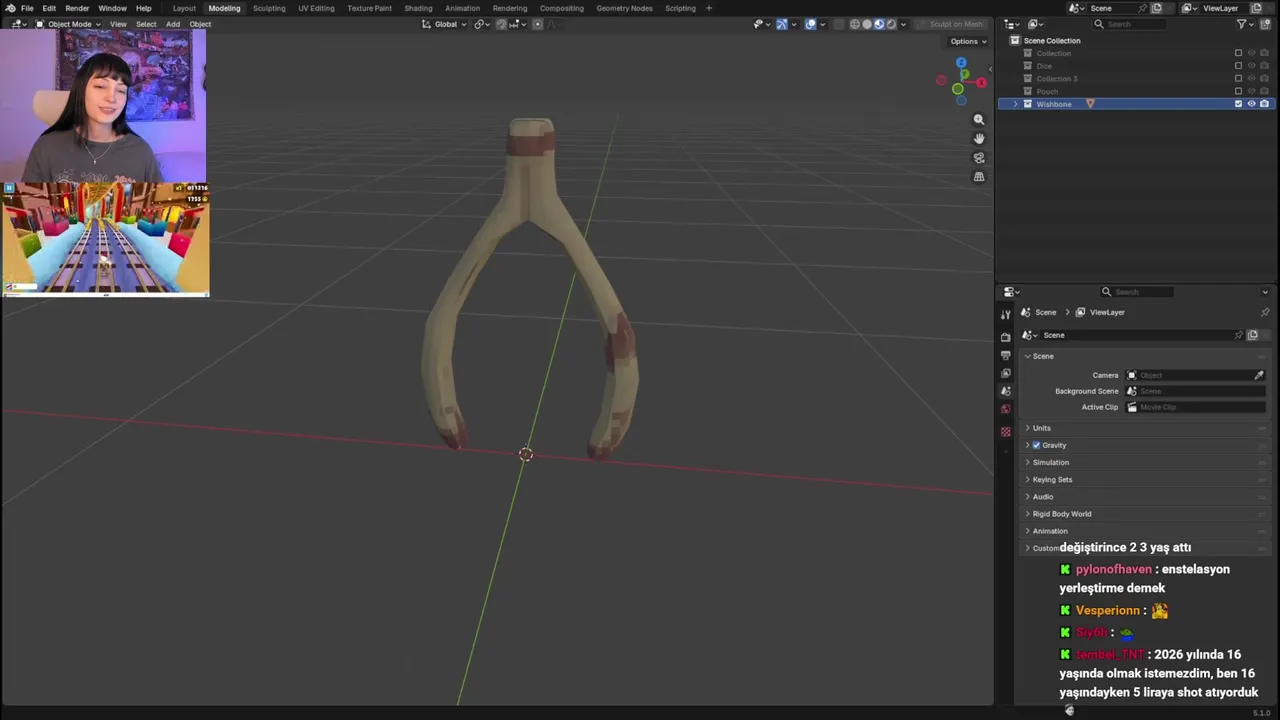Screen dimensions: 1280x720
Task: Click the add workspace plus icon
Action: coord(709,8)
